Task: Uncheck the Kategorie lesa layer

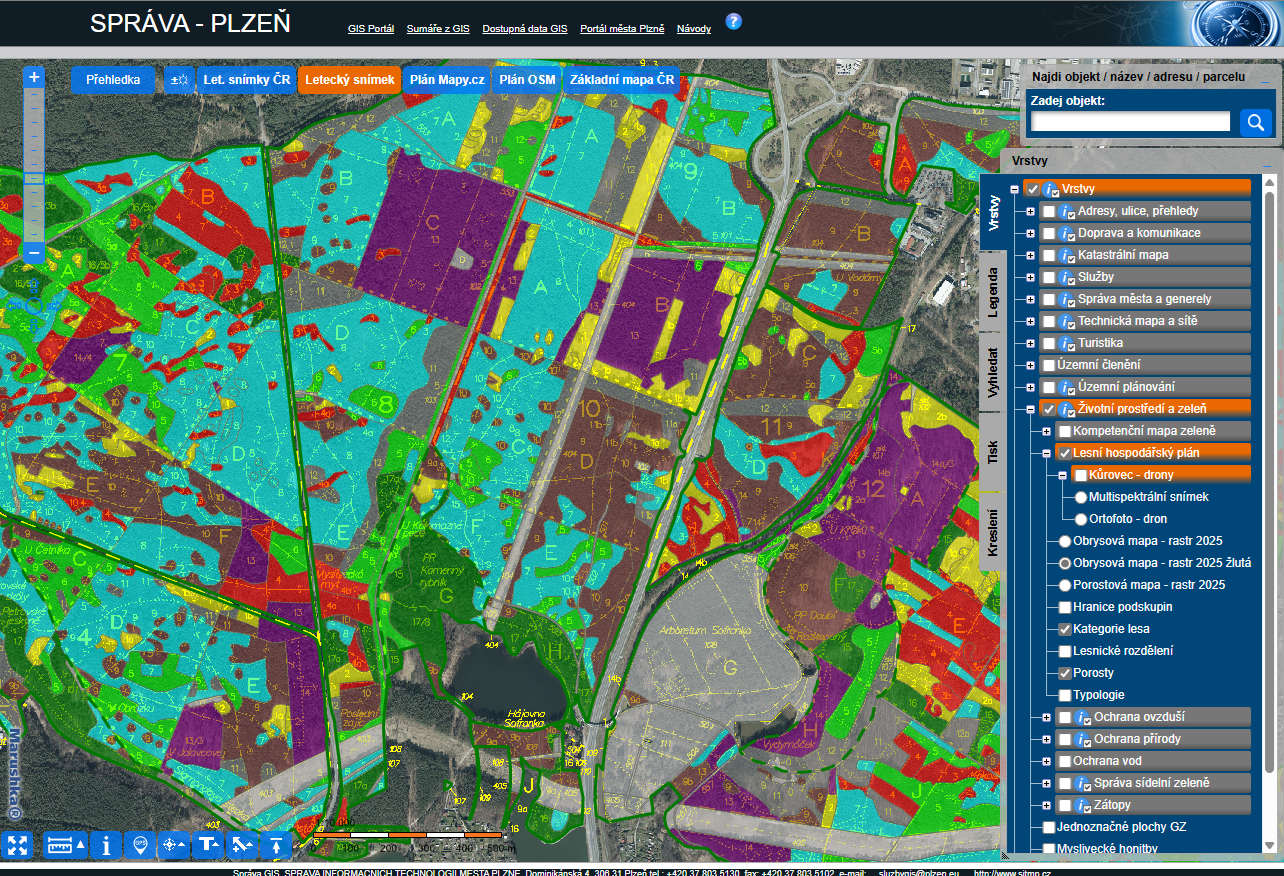Action: tap(1065, 629)
